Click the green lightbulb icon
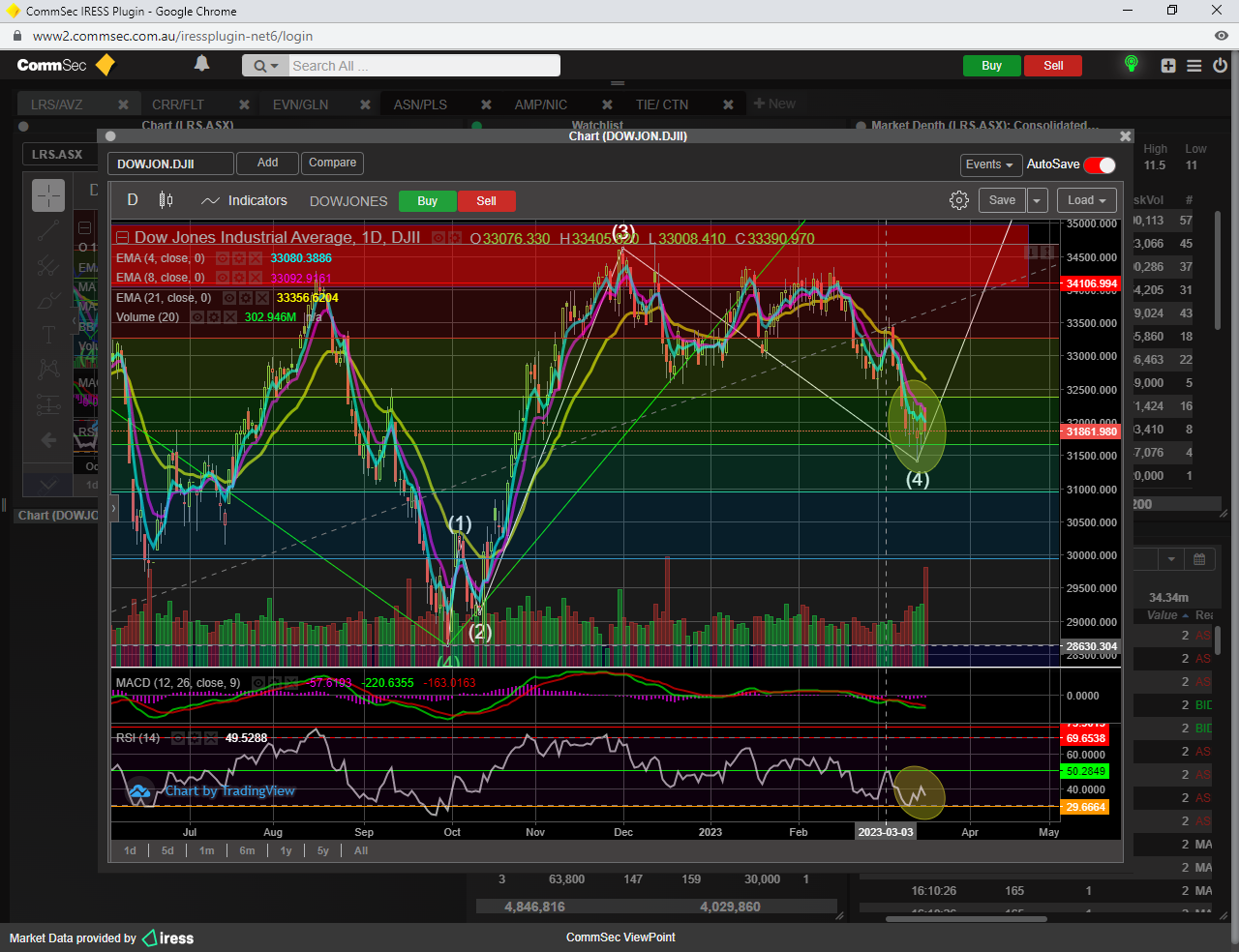1239x952 pixels. 1131,65
